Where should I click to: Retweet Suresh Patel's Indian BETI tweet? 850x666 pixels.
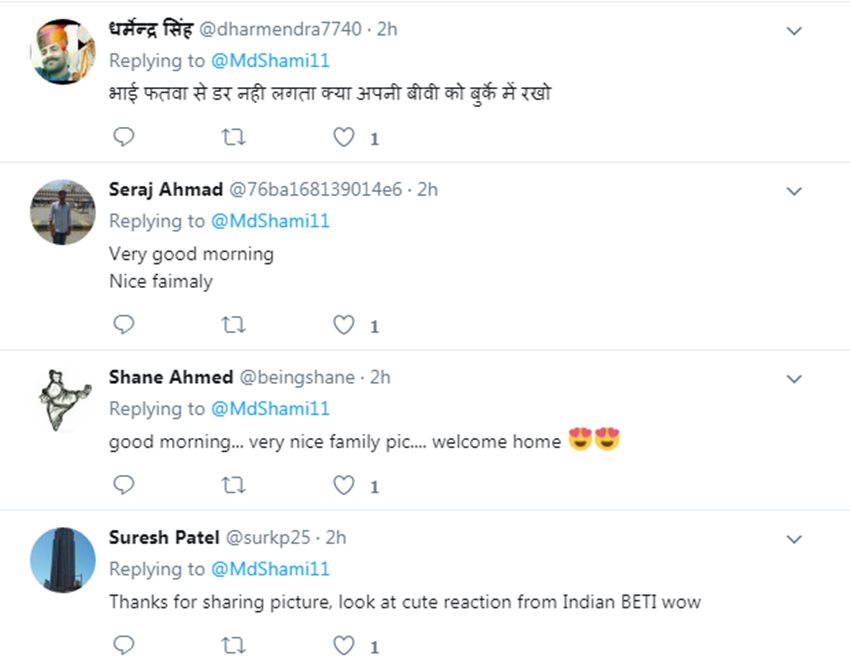[234, 645]
